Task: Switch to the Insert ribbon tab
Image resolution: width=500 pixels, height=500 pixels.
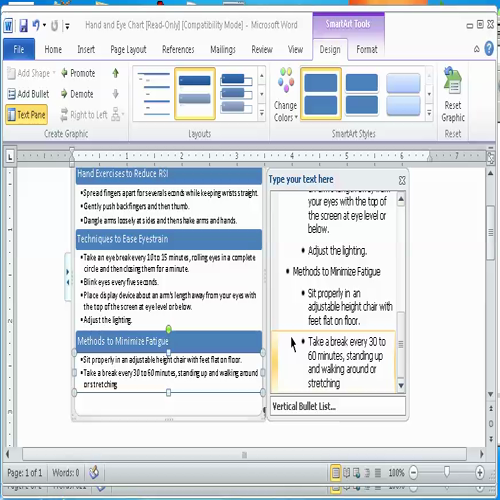Action: click(x=86, y=49)
